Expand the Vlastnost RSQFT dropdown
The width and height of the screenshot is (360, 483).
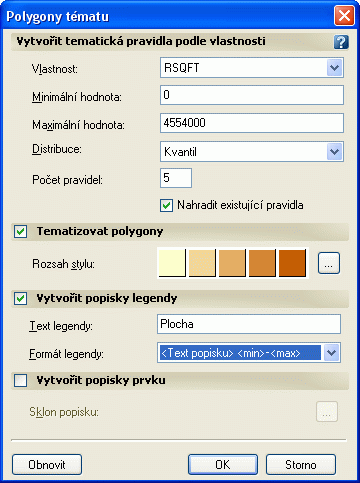334,68
